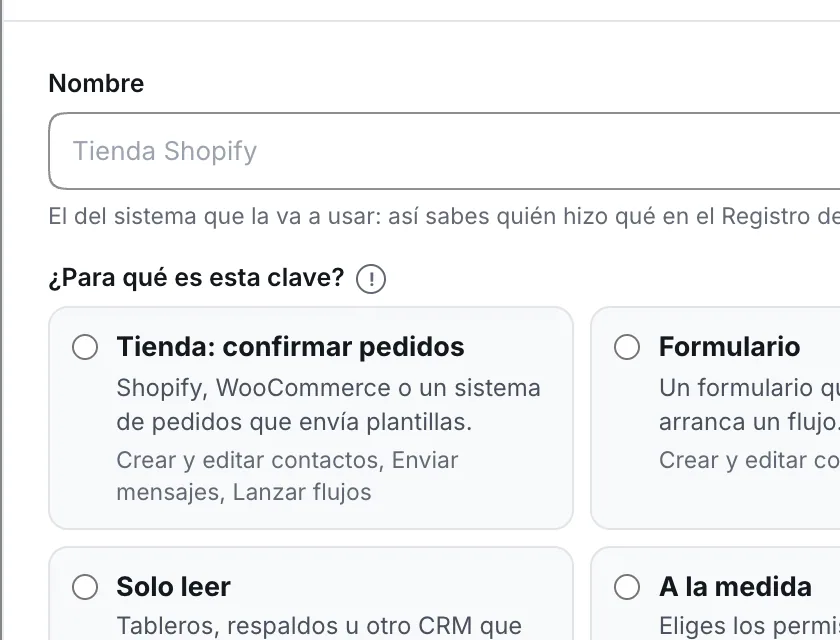This screenshot has width=840, height=640.
Task: Click the Un formulario description in the Formulario card
Action: point(749,405)
